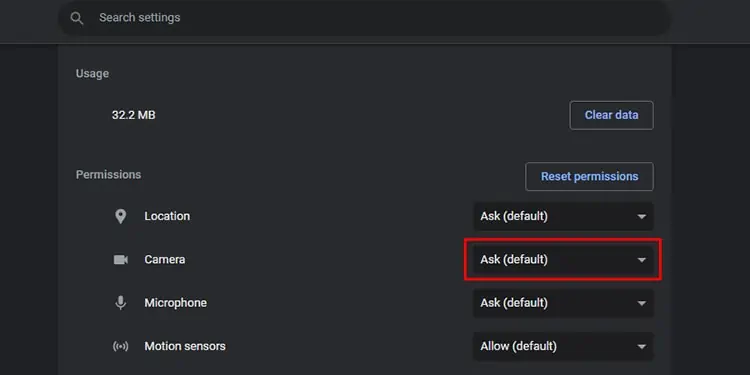This screenshot has height=375, width=750.
Task: Click the Motion sensors signal icon
Action: pyautogui.click(x=121, y=346)
